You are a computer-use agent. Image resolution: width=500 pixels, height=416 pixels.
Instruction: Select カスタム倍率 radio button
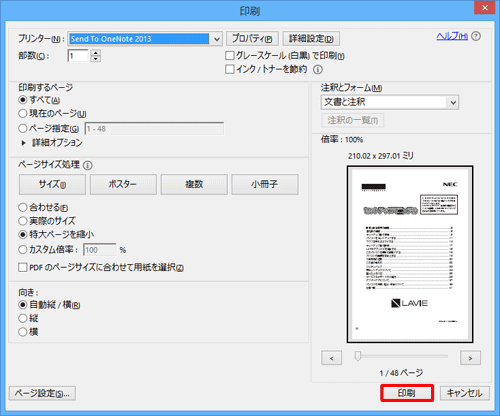point(23,249)
